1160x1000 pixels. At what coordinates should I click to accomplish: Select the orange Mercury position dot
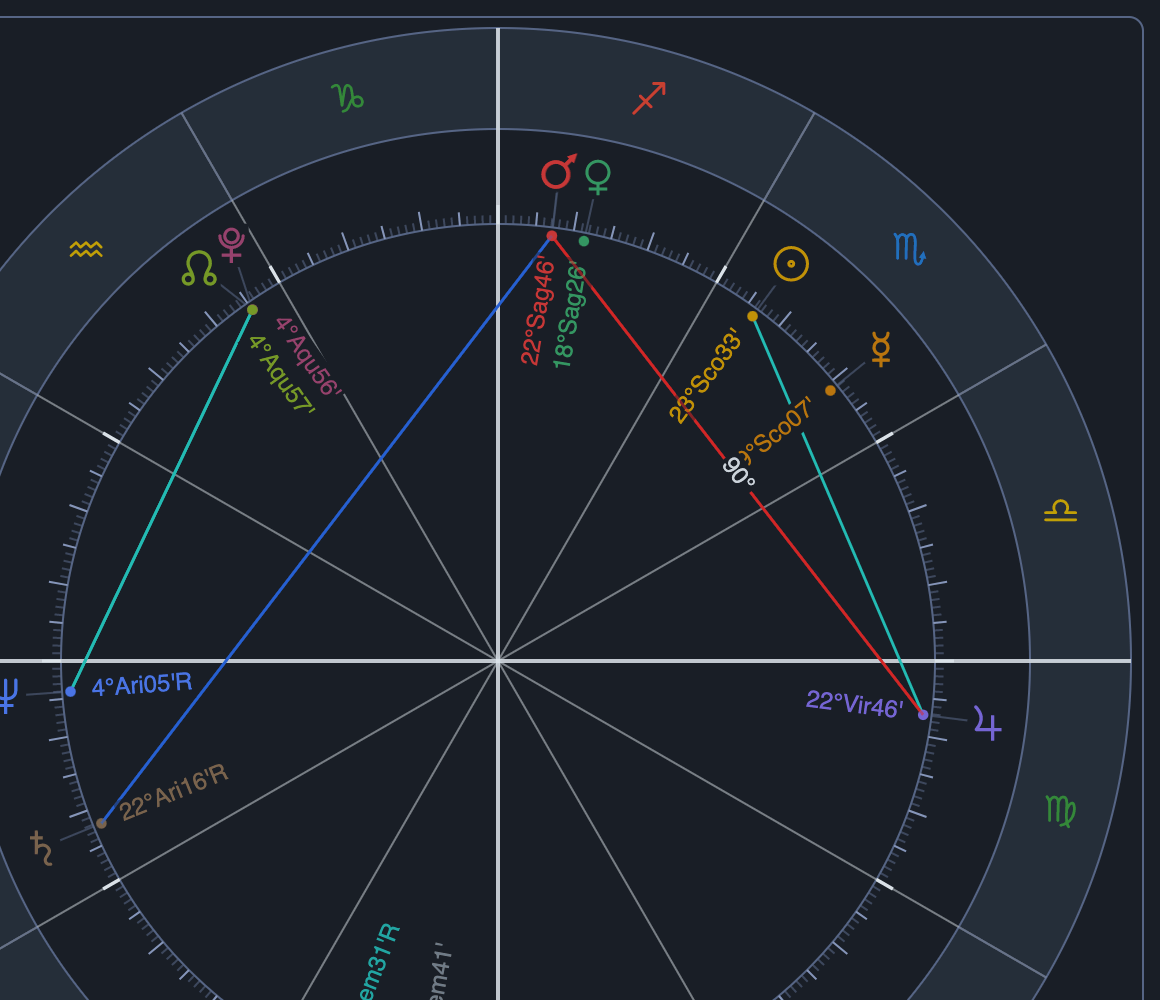(830, 391)
